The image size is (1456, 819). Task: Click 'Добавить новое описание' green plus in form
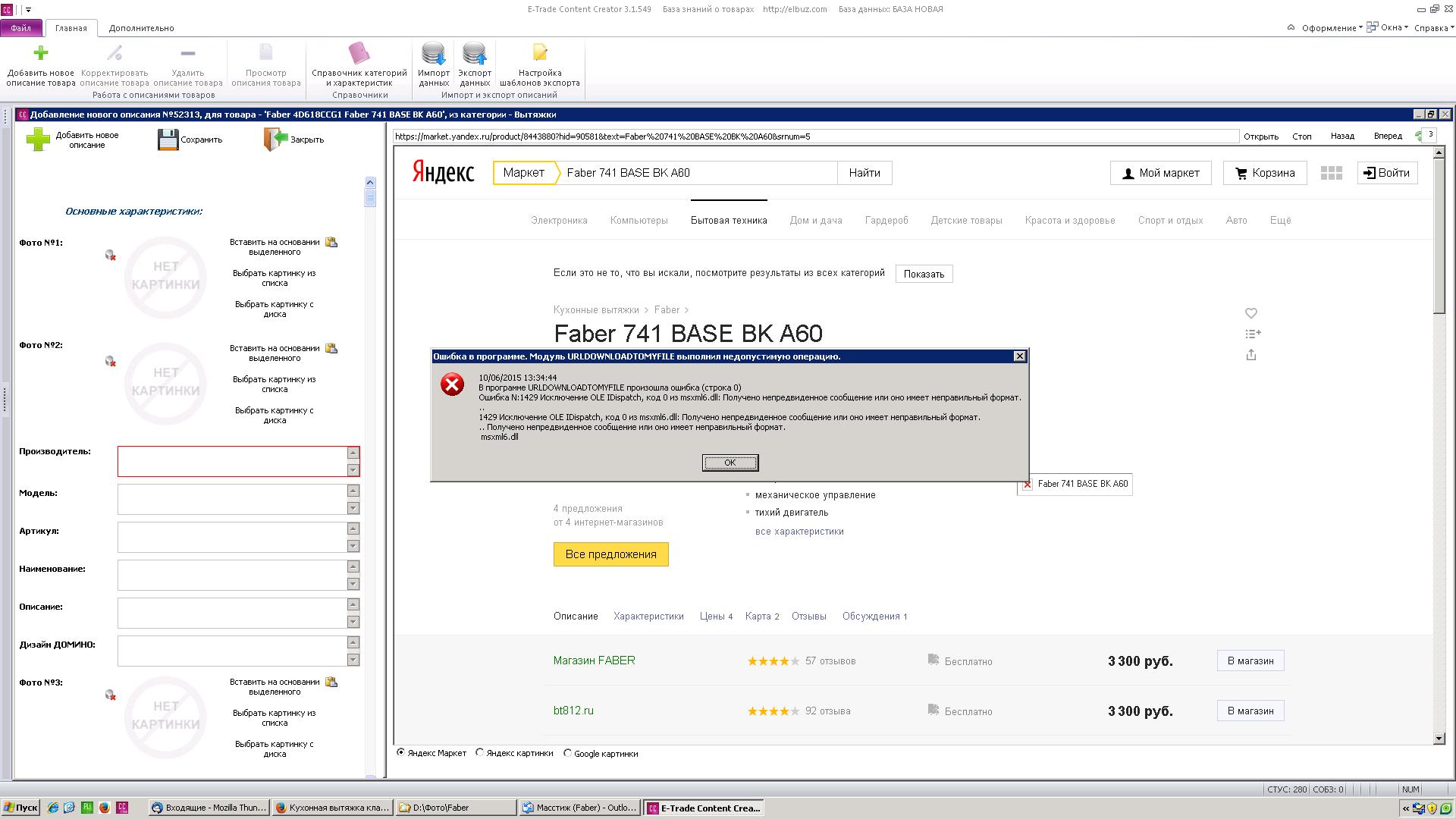pyautogui.click(x=38, y=140)
